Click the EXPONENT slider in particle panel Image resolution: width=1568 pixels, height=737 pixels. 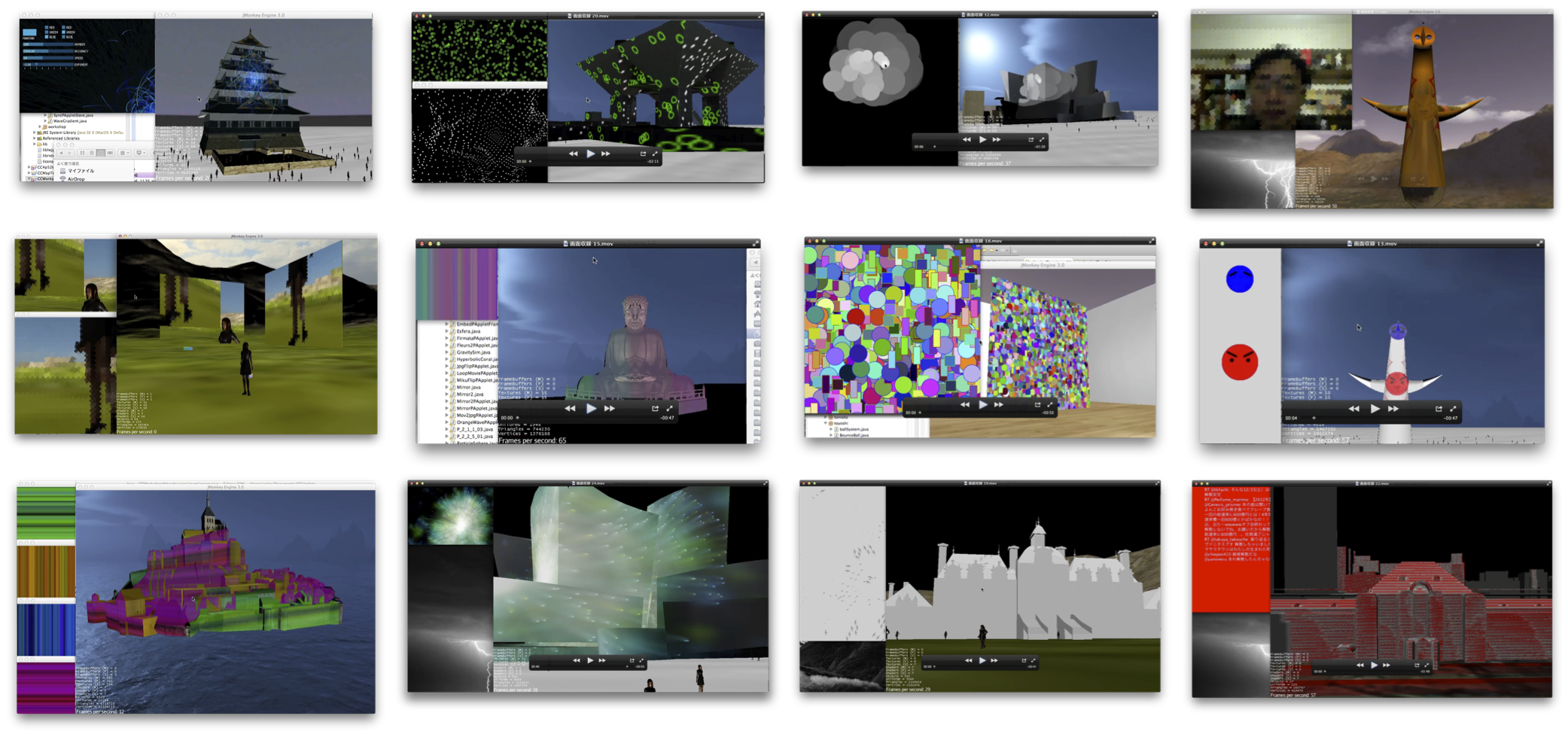pos(48,65)
